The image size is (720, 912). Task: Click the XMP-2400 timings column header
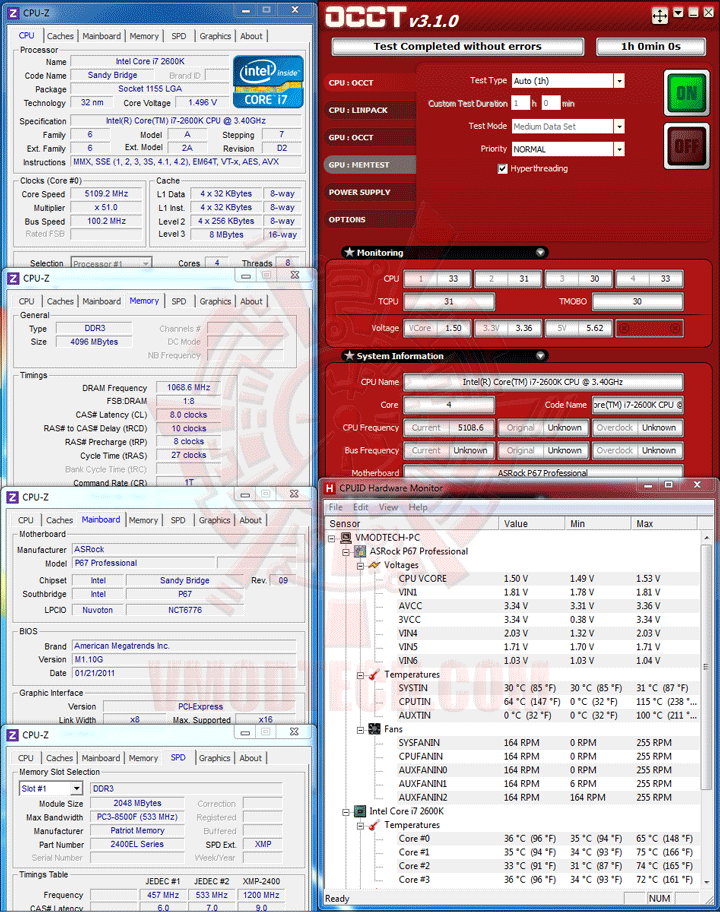pos(261,881)
